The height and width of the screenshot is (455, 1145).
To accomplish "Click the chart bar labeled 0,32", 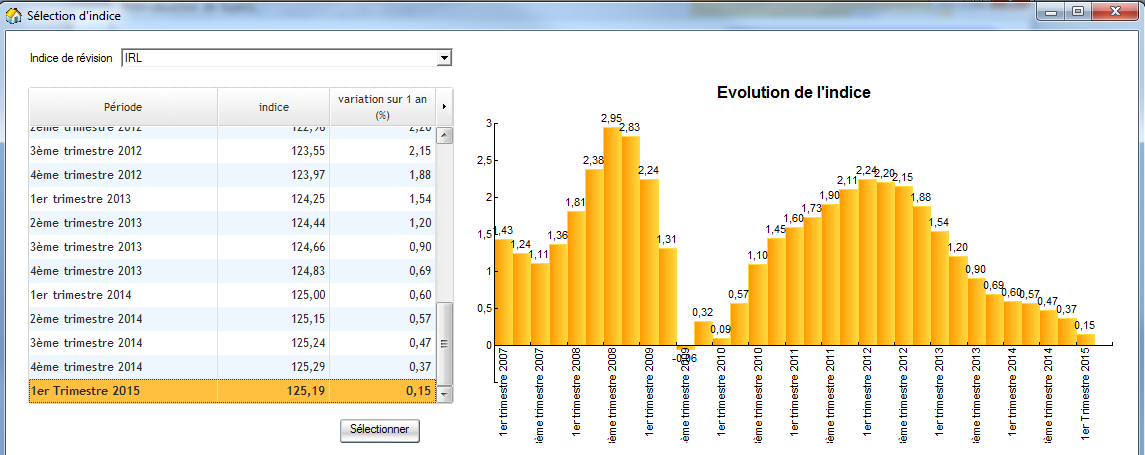I will tap(703, 333).
